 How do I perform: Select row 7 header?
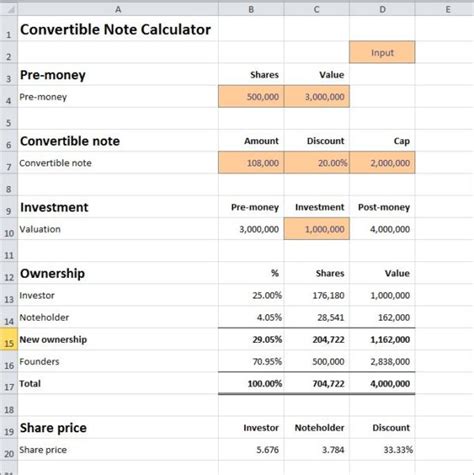click(x=9, y=163)
